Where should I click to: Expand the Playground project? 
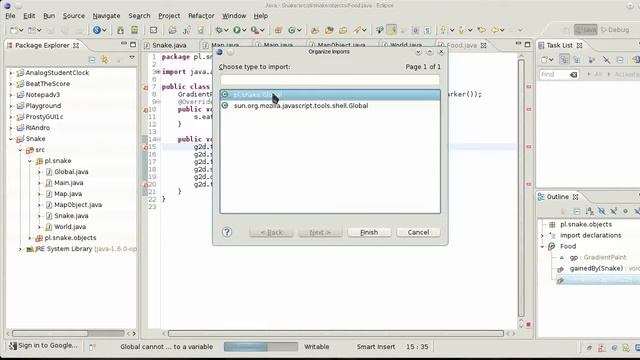(x=11, y=106)
